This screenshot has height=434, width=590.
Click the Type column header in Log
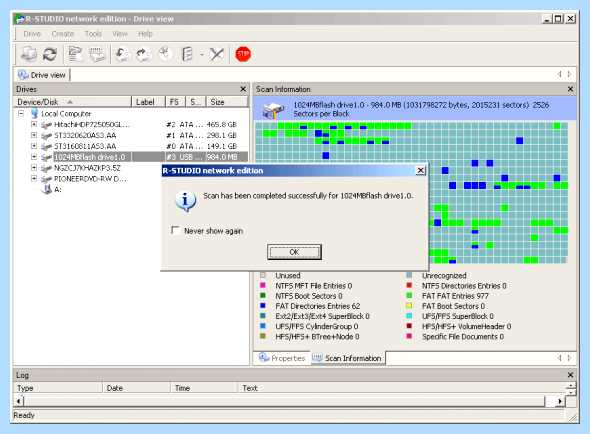[x=58, y=388]
